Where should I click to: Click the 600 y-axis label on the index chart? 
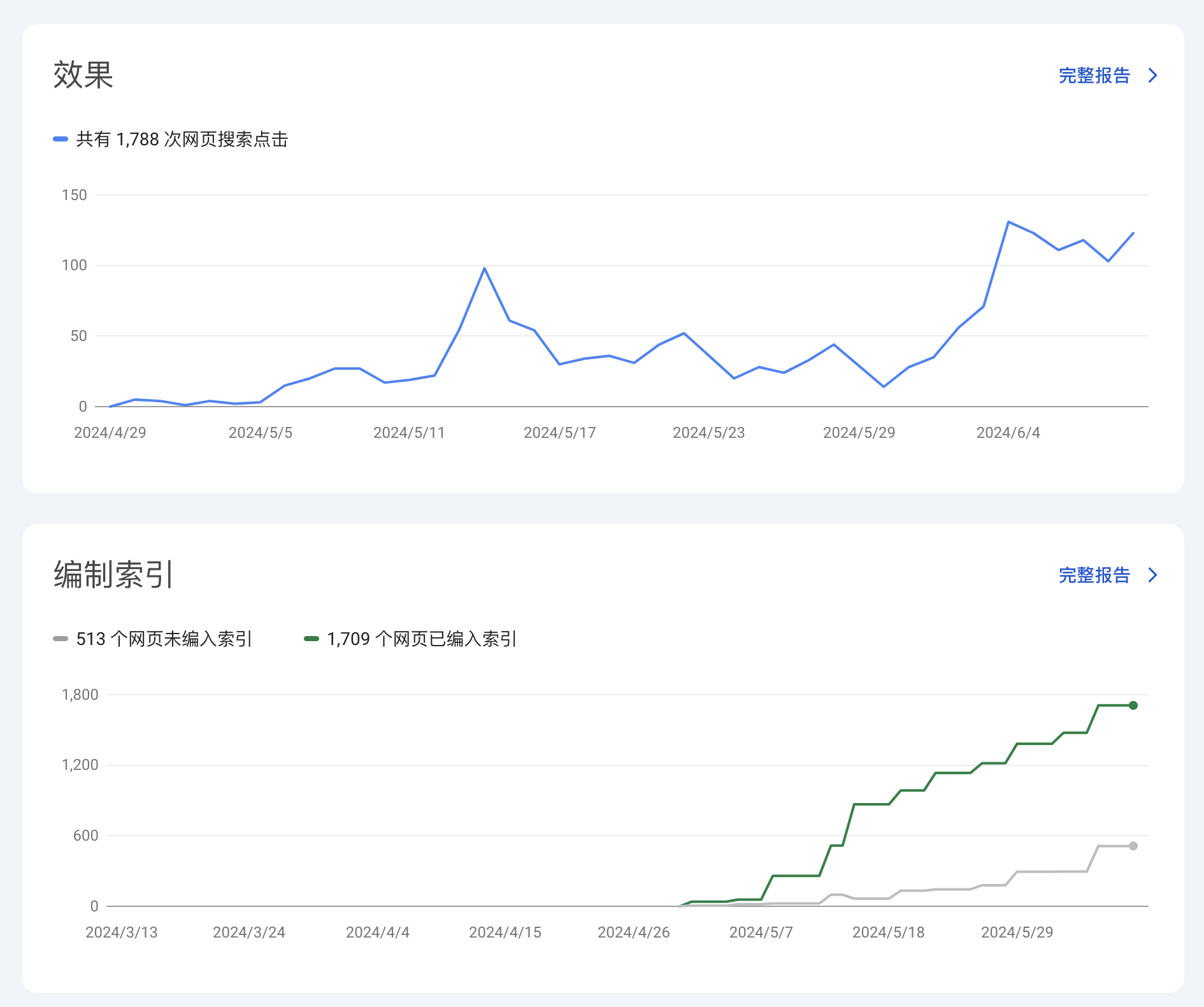pyautogui.click(x=86, y=836)
